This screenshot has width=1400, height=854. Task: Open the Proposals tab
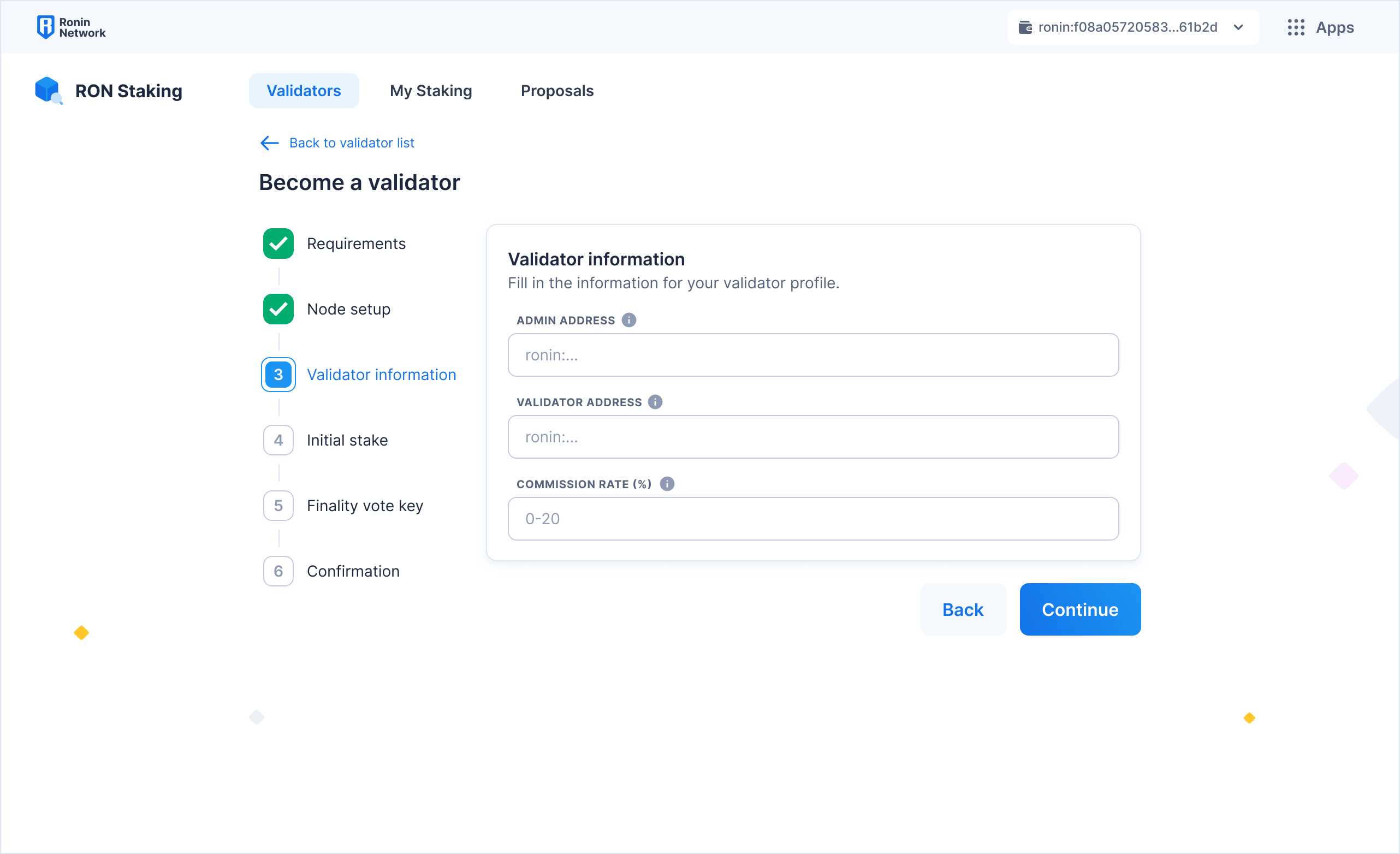(x=557, y=91)
